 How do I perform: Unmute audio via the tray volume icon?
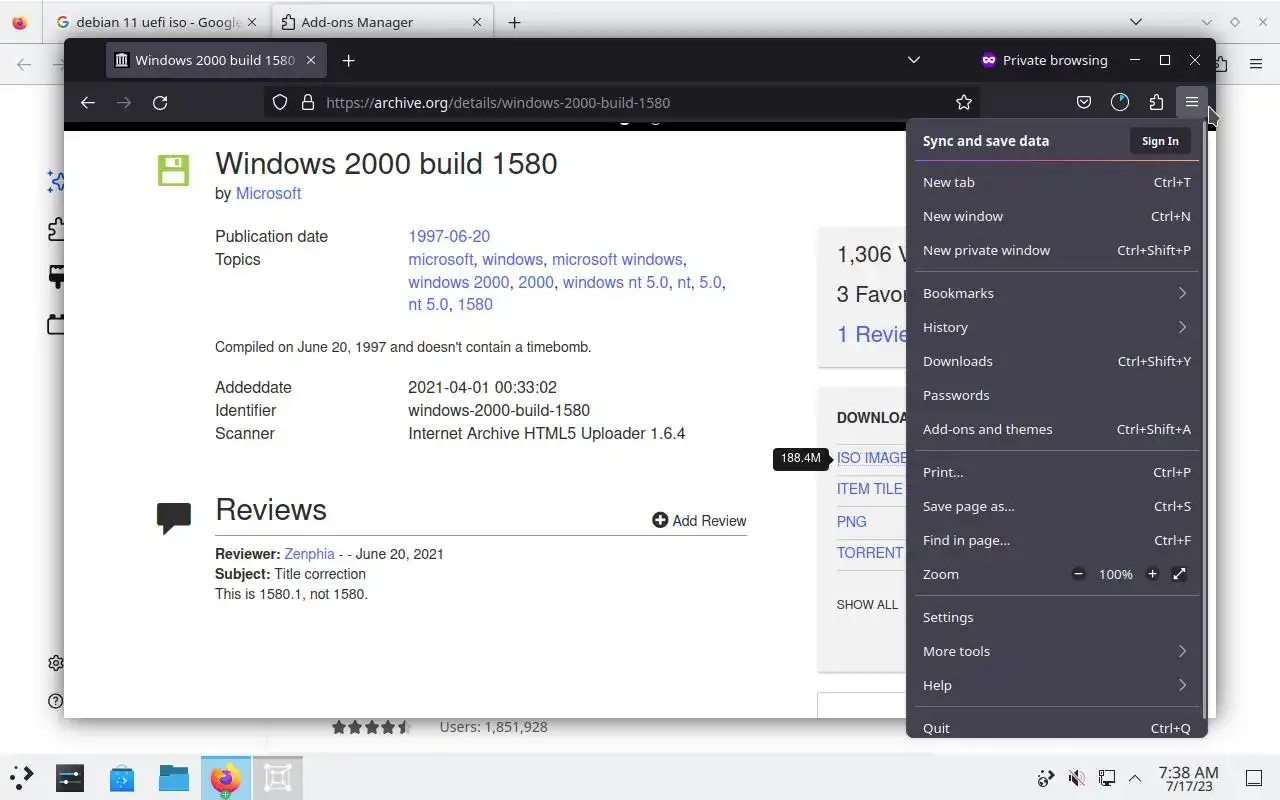pyautogui.click(x=1076, y=778)
